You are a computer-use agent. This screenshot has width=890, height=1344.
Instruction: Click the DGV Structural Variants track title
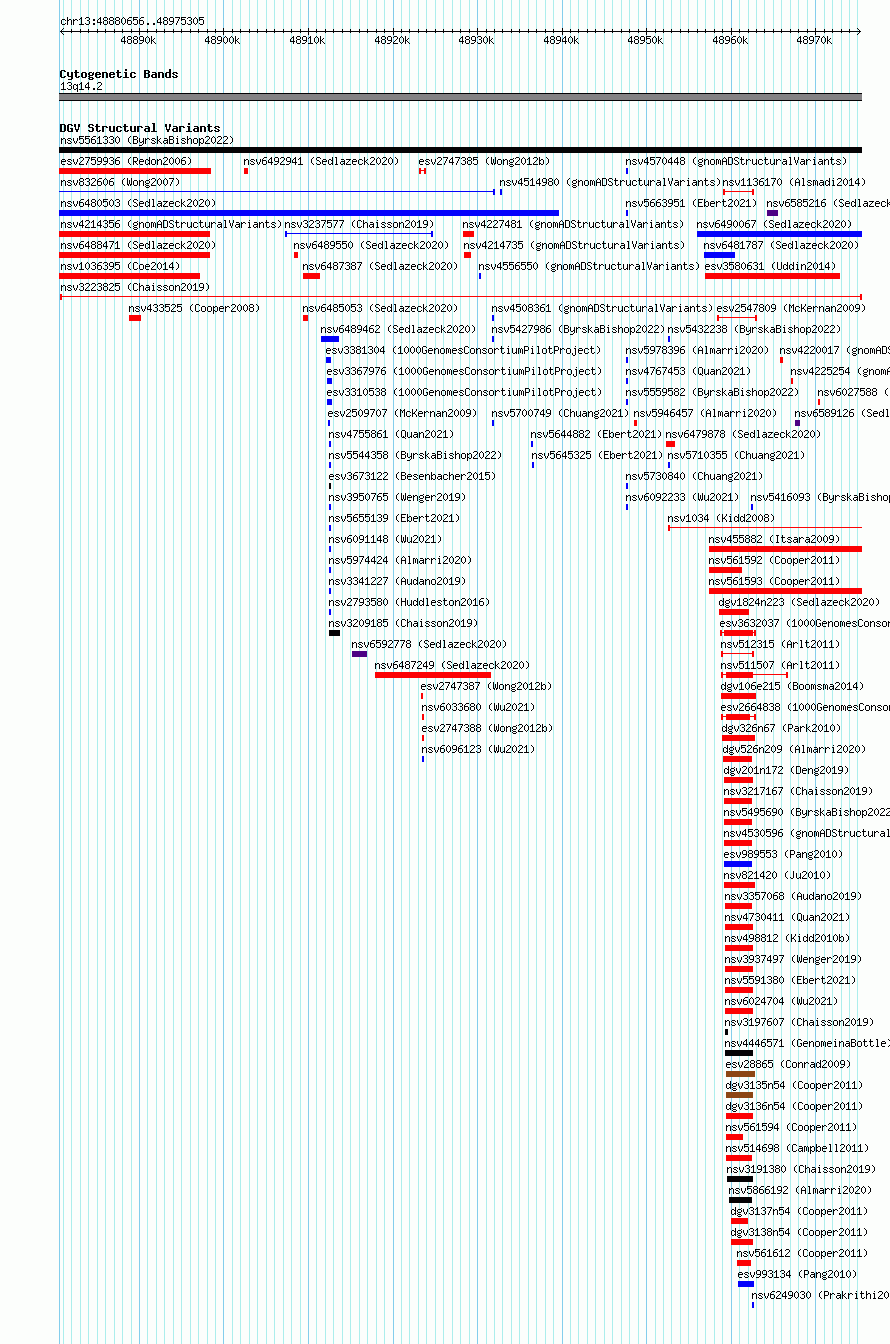(140, 128)
